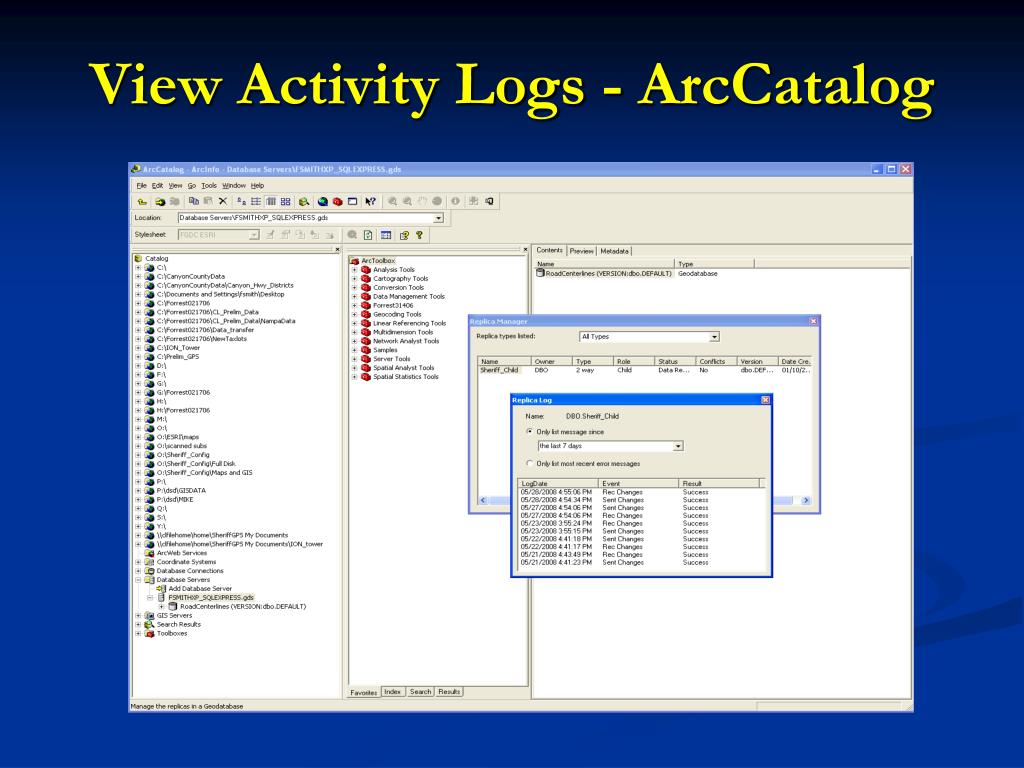Expand the Analysis Tools toolbox
The height and width of the screenshot is (768, 1024).
click(x=355, y=270)
